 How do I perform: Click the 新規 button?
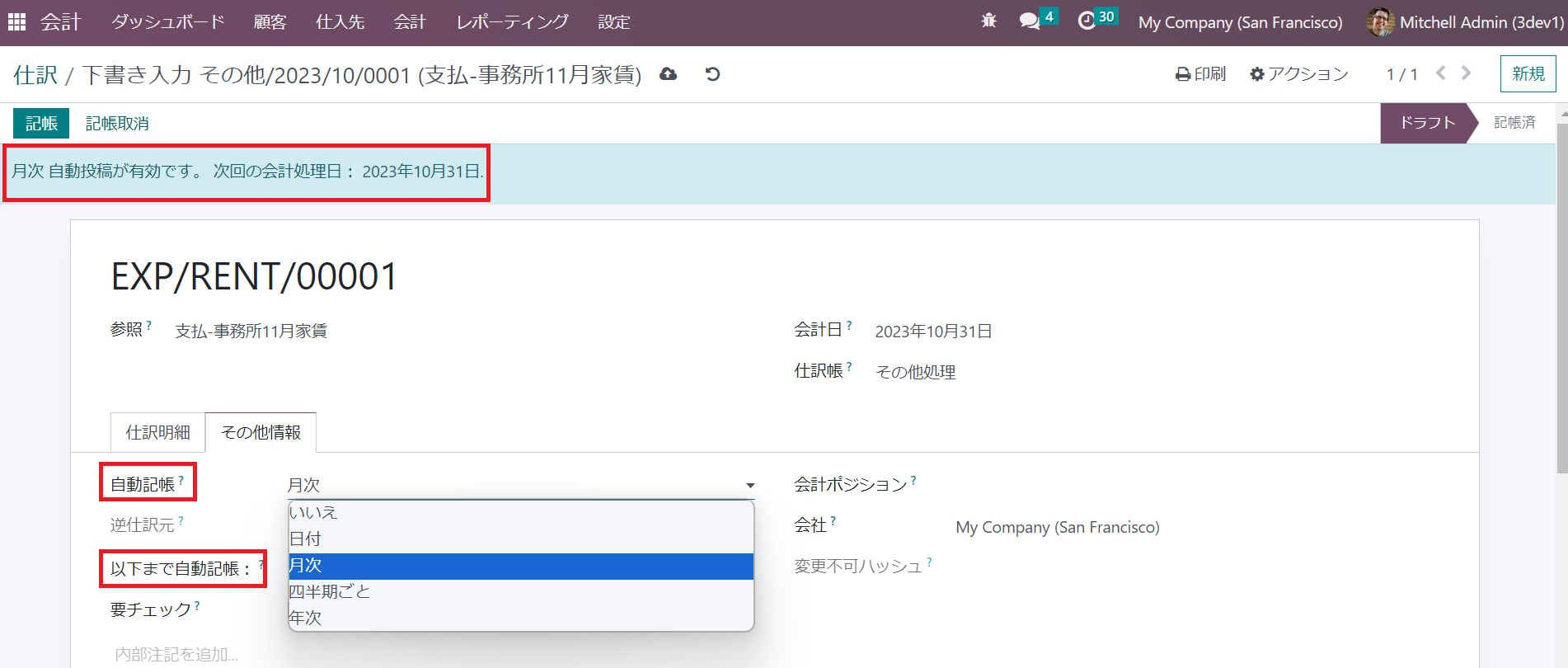(x=1528, y=74)
